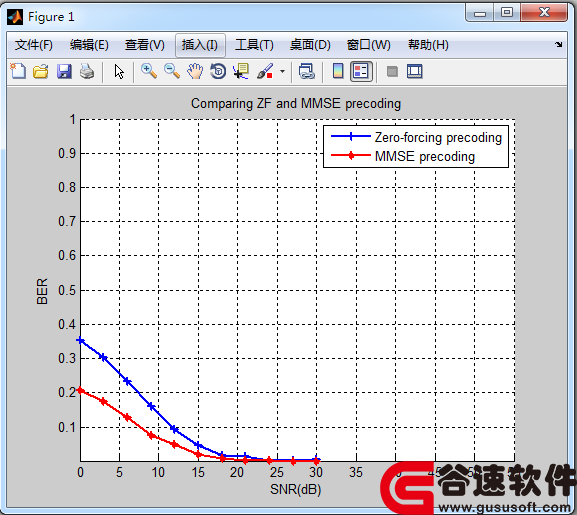Viewport: 577px width, 515px height.
Task: Click the New Figure icon
Action: [18, 71]
